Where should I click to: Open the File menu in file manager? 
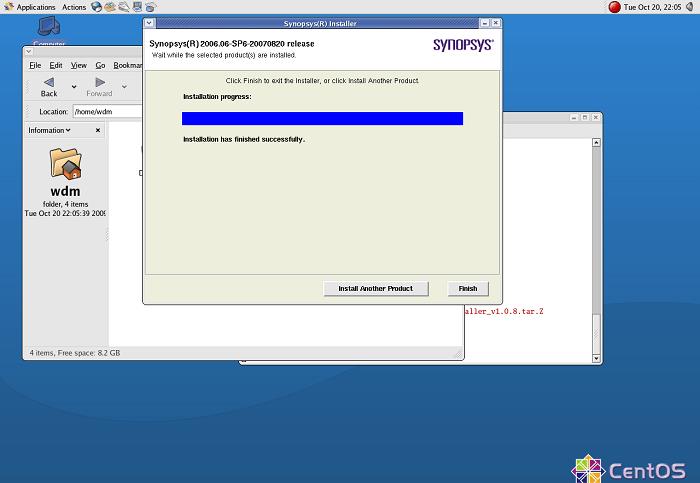(x=35, y=65)
